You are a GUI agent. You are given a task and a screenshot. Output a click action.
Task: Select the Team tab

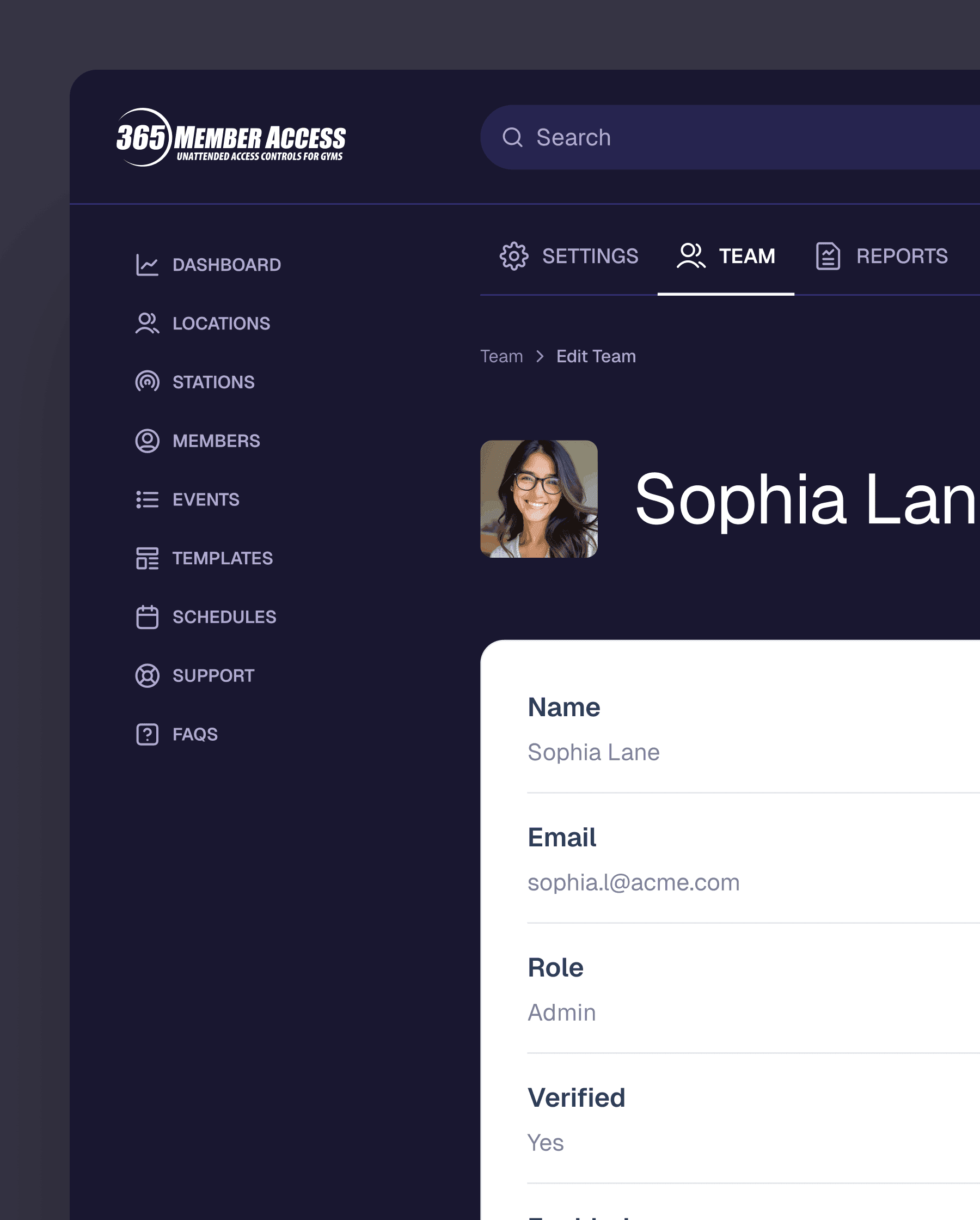(726, 257)
